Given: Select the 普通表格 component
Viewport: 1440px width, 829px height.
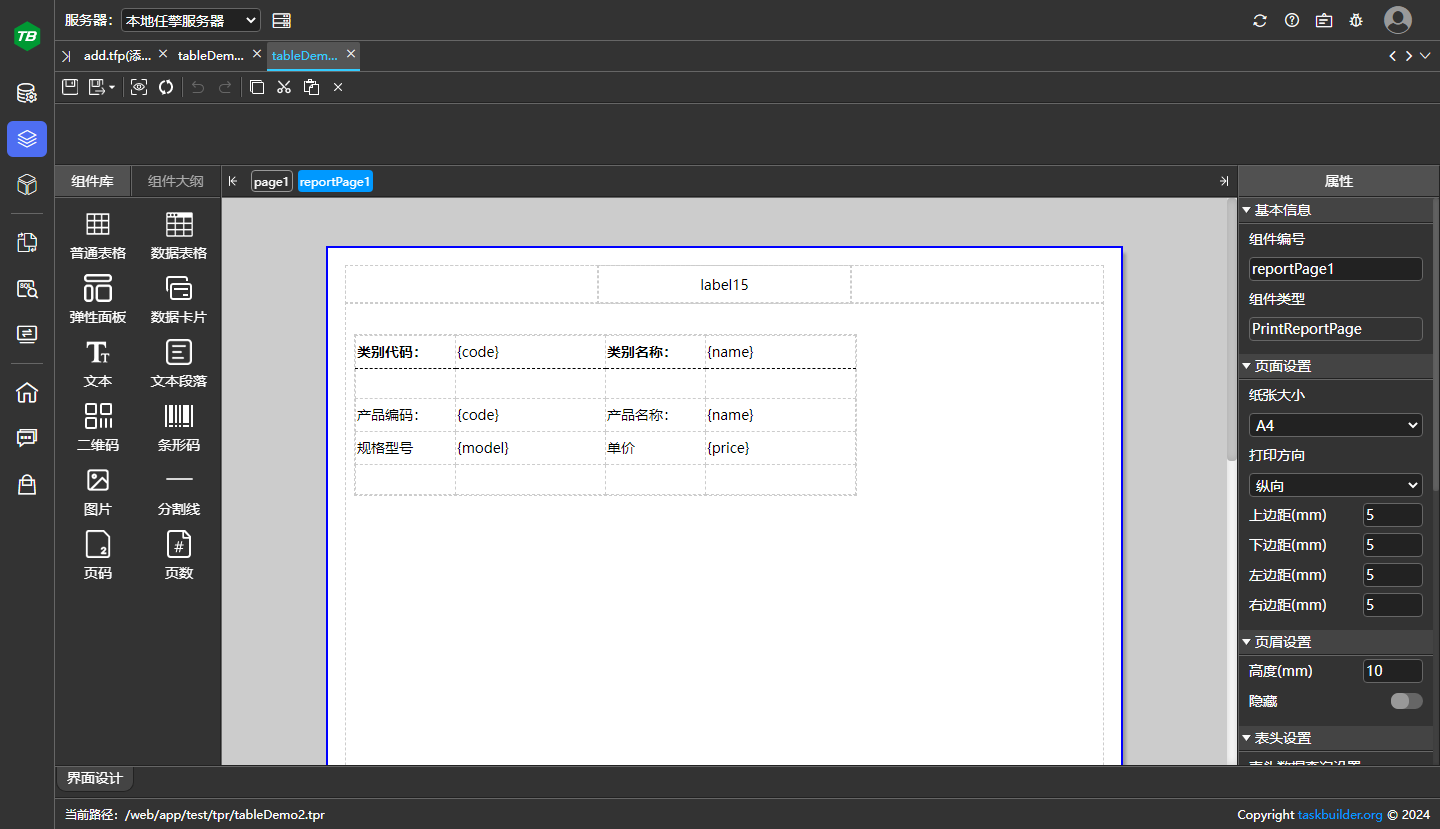Looking at the screenshot, I should (98, 236).
